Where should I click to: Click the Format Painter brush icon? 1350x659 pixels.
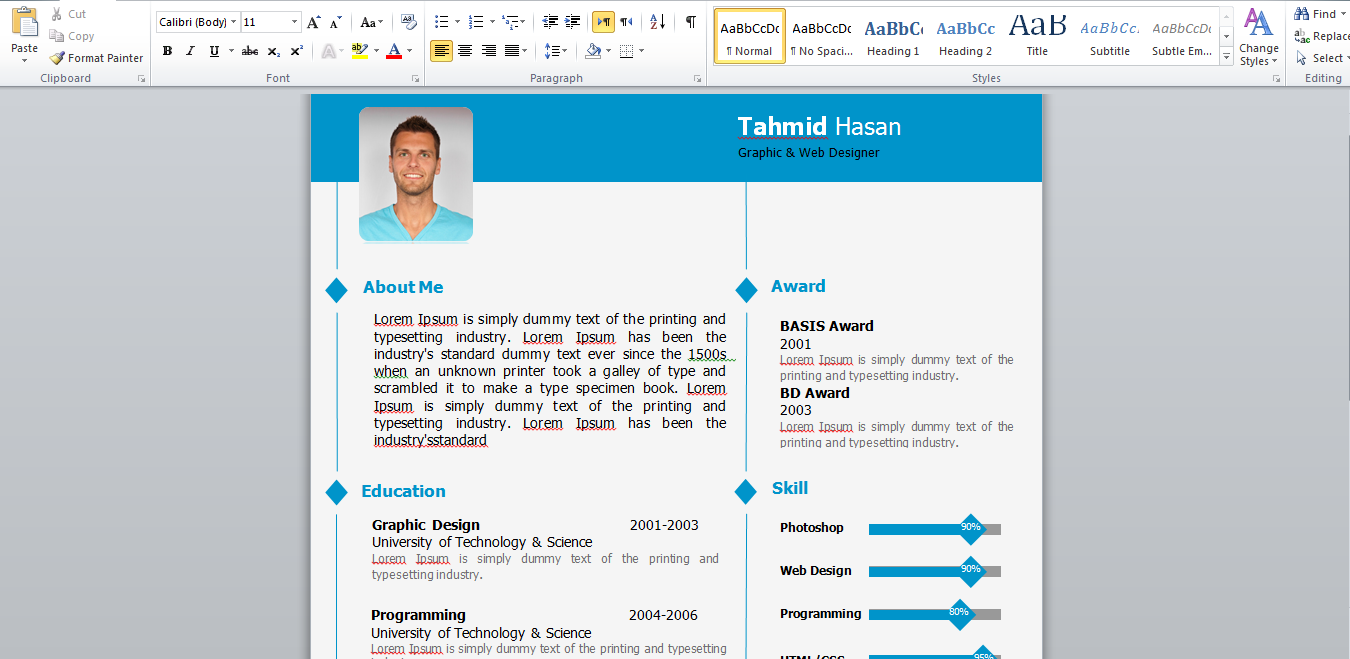click(x=57, y=58)
